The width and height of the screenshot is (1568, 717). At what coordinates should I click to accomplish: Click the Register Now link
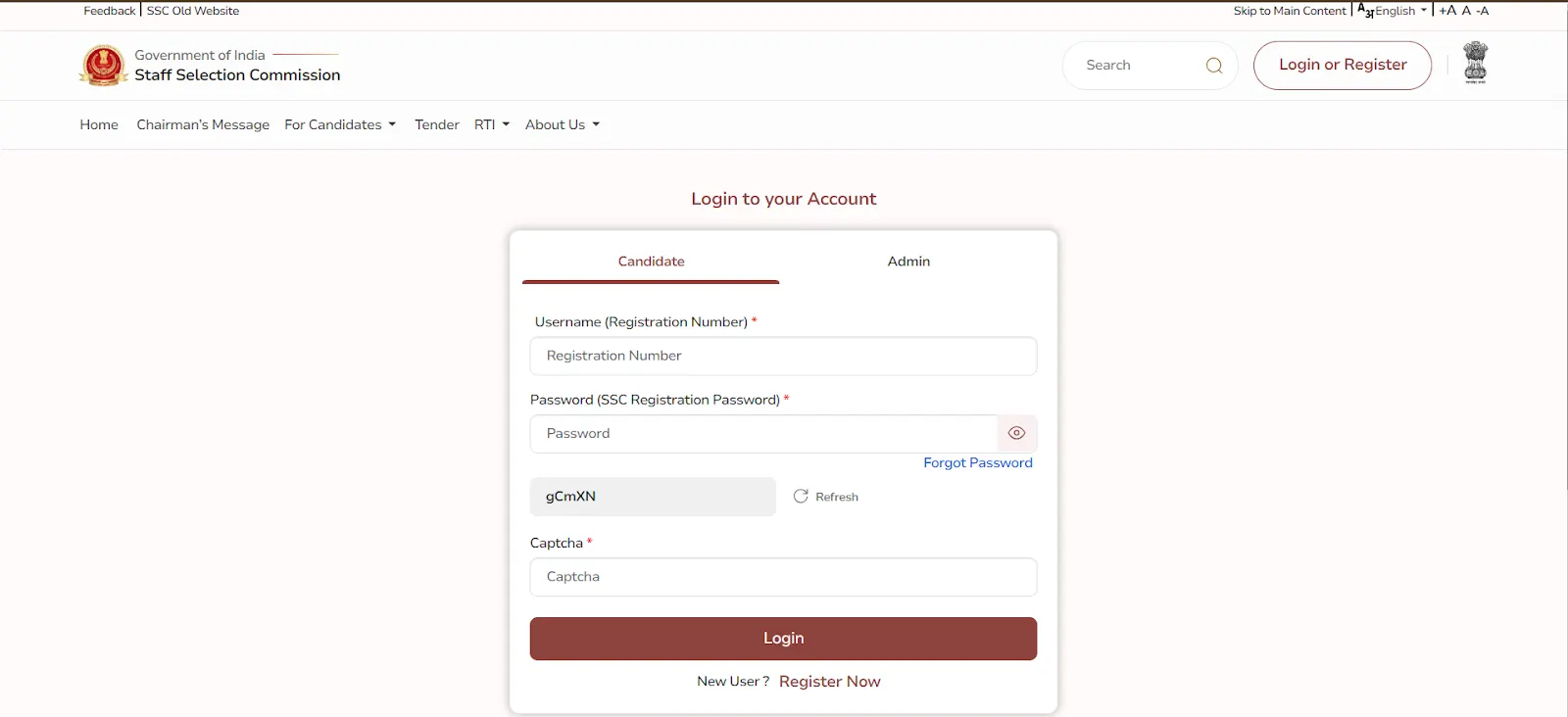[830, 682]
